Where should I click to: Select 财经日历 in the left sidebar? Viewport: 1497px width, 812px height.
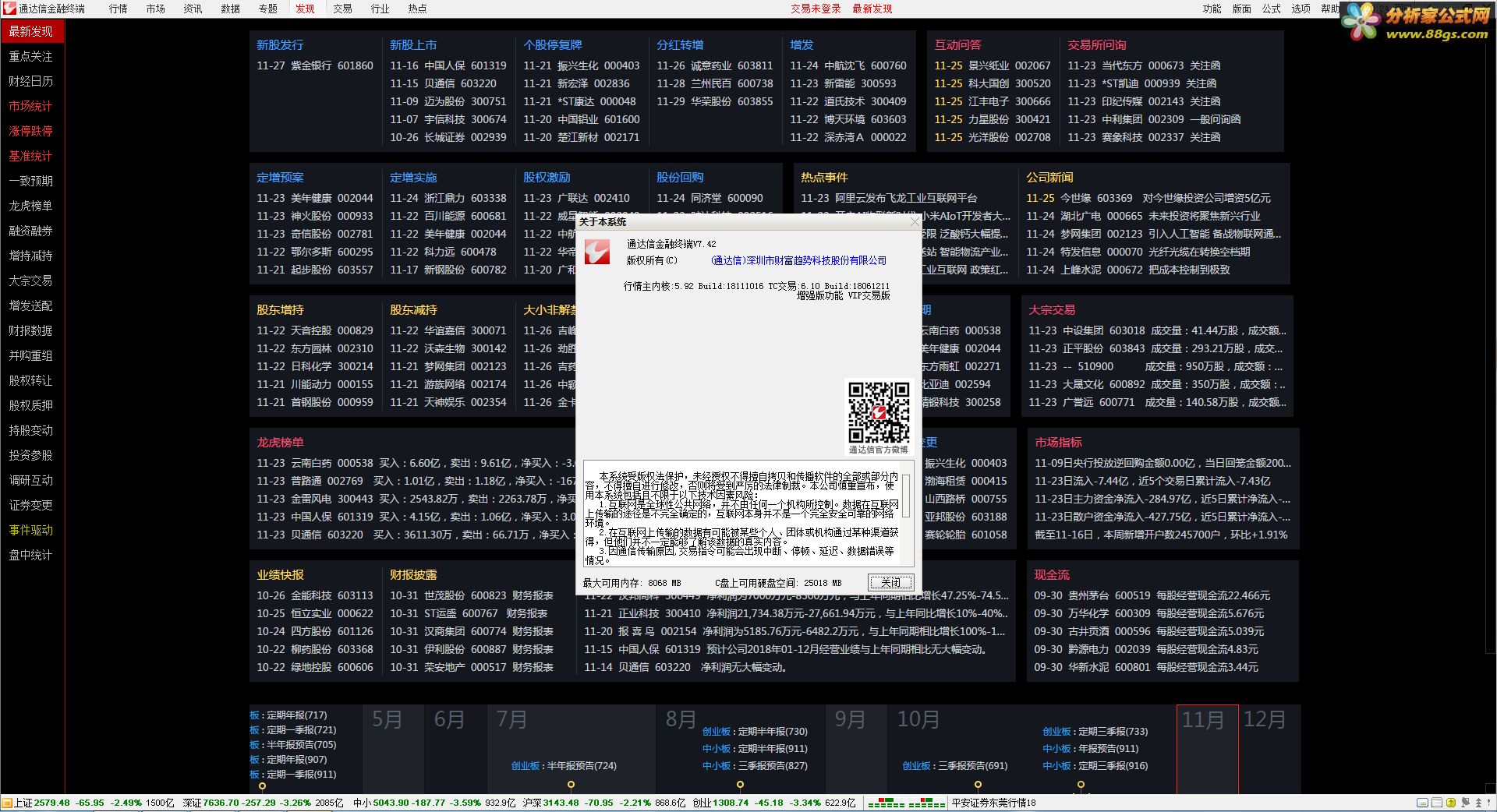[32, 81]
